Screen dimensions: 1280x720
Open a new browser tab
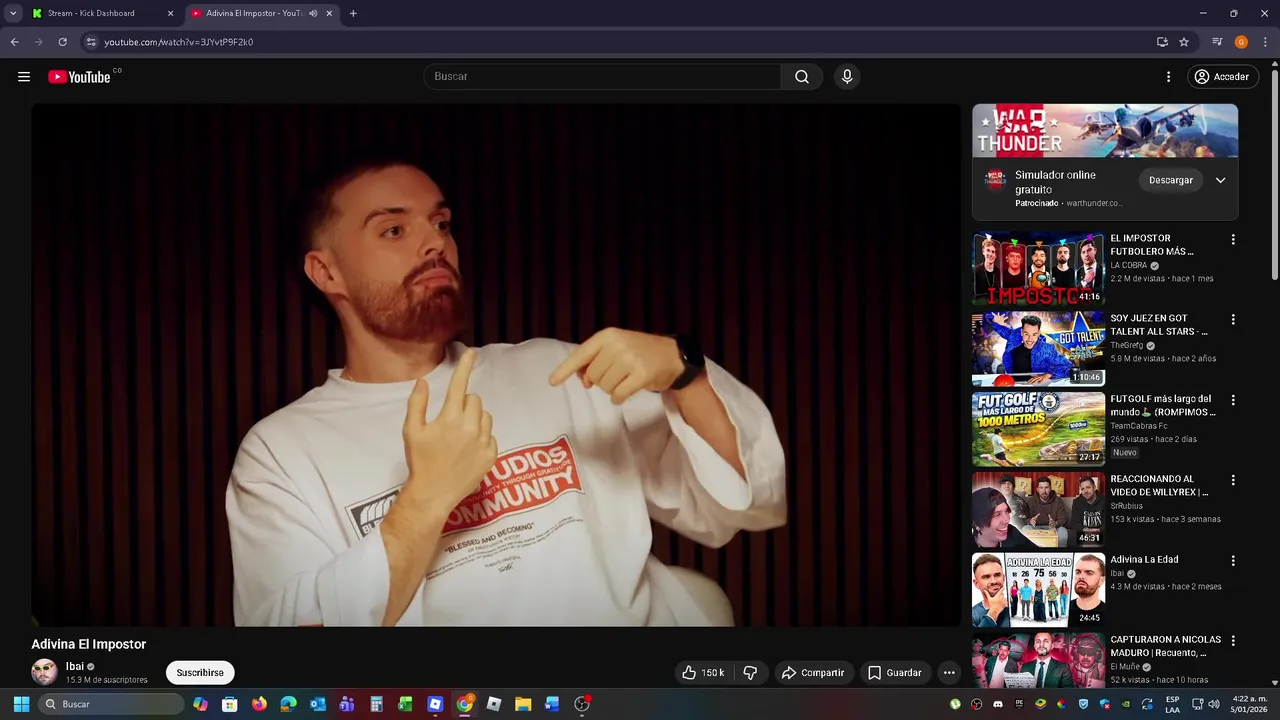click(353, 13)
